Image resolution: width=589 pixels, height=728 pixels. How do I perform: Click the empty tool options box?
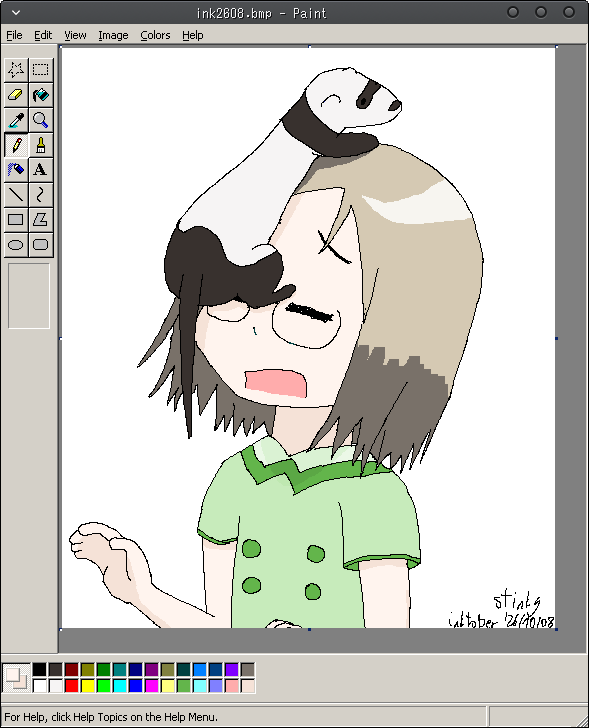(29, 296)
